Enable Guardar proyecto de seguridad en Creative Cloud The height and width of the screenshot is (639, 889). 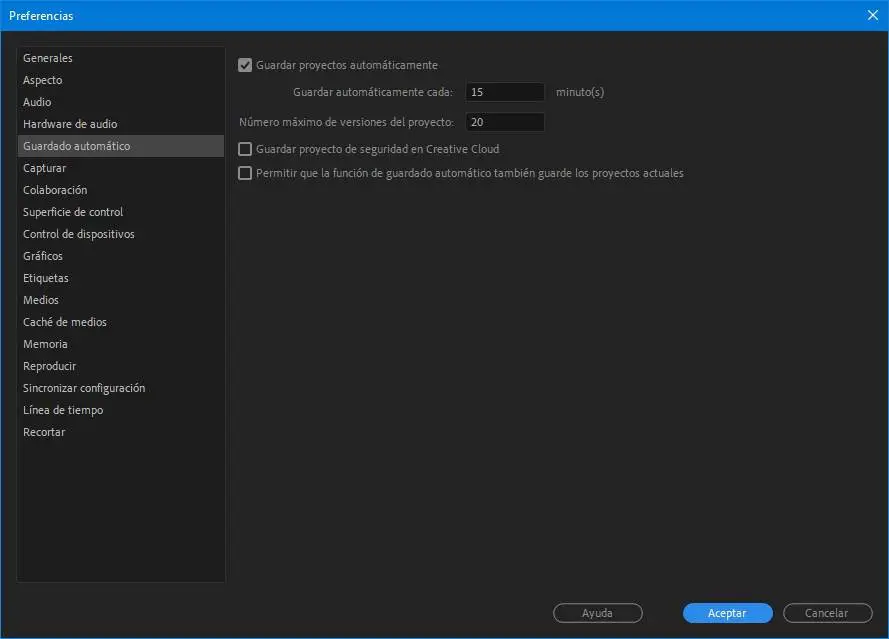coord(245,149)
